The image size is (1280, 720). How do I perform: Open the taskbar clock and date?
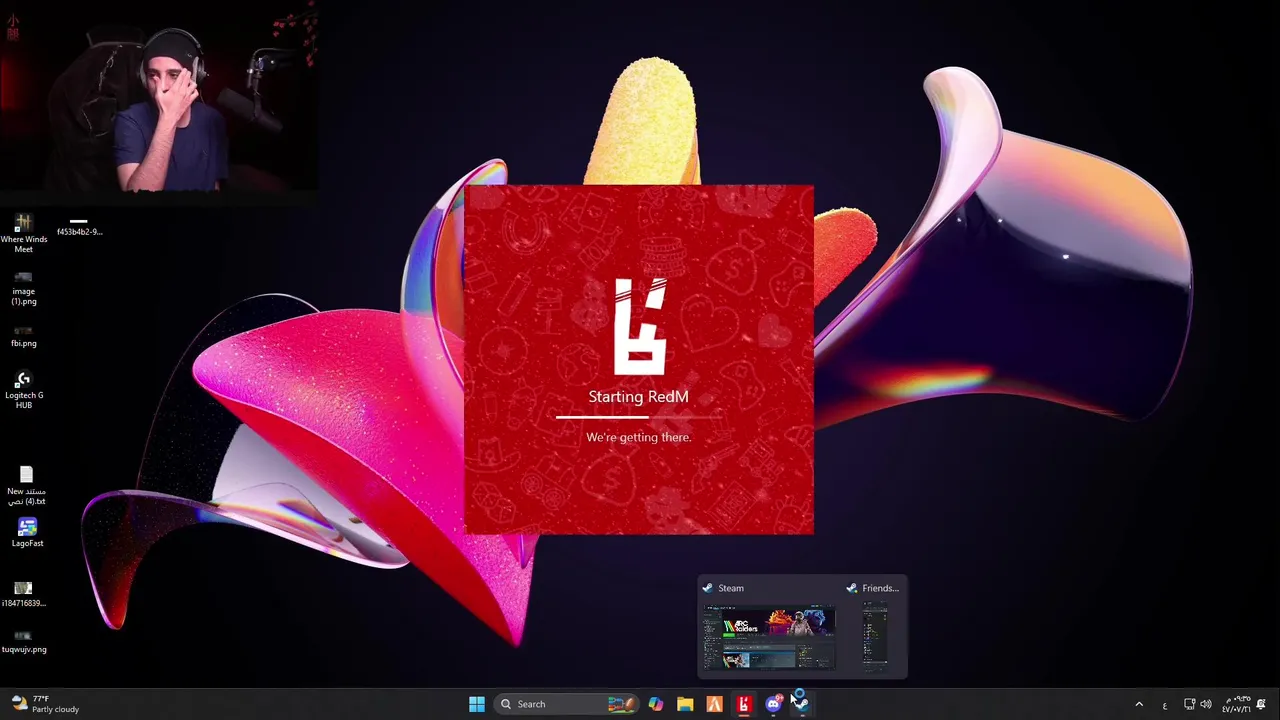1238,704
